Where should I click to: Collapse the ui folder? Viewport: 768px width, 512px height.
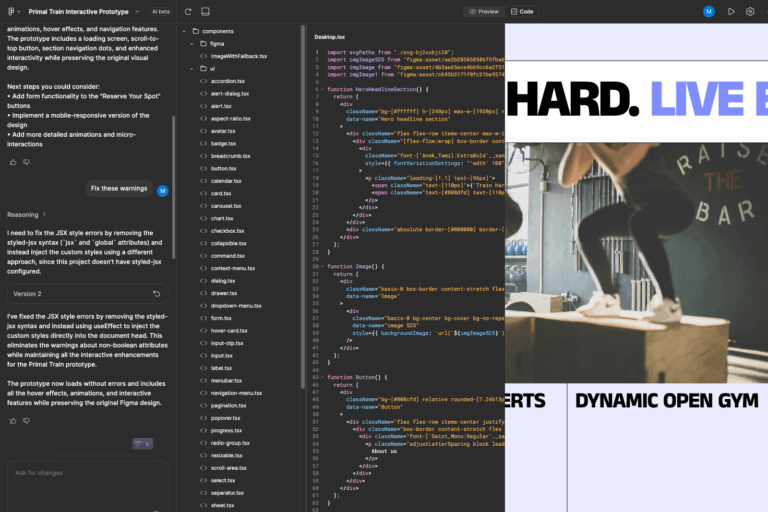click(192, 69)
